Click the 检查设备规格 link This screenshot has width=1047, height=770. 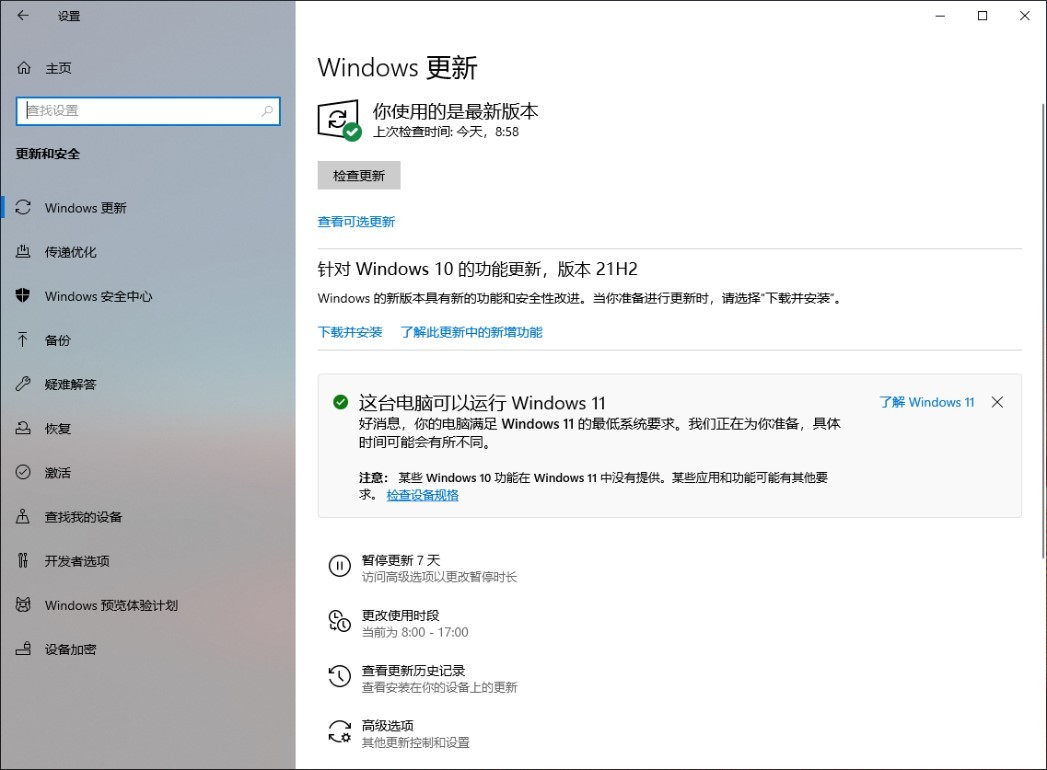point(423,495)
